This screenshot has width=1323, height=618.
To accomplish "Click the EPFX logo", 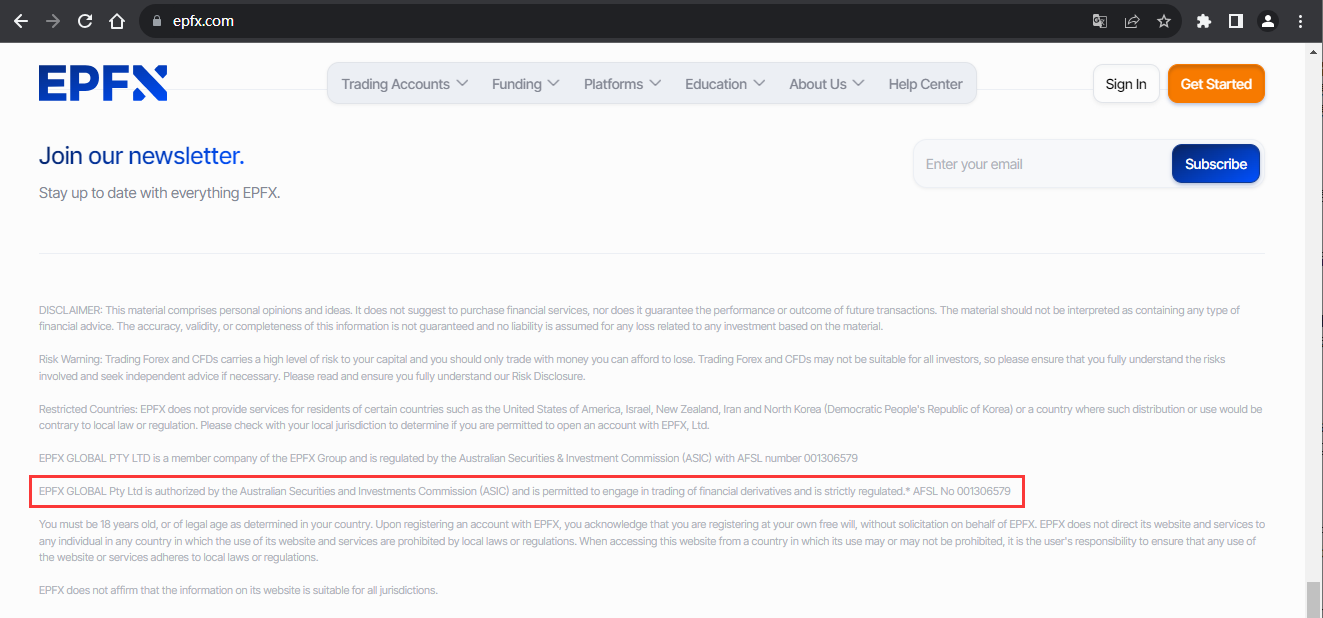I will (x=103, y=83).
